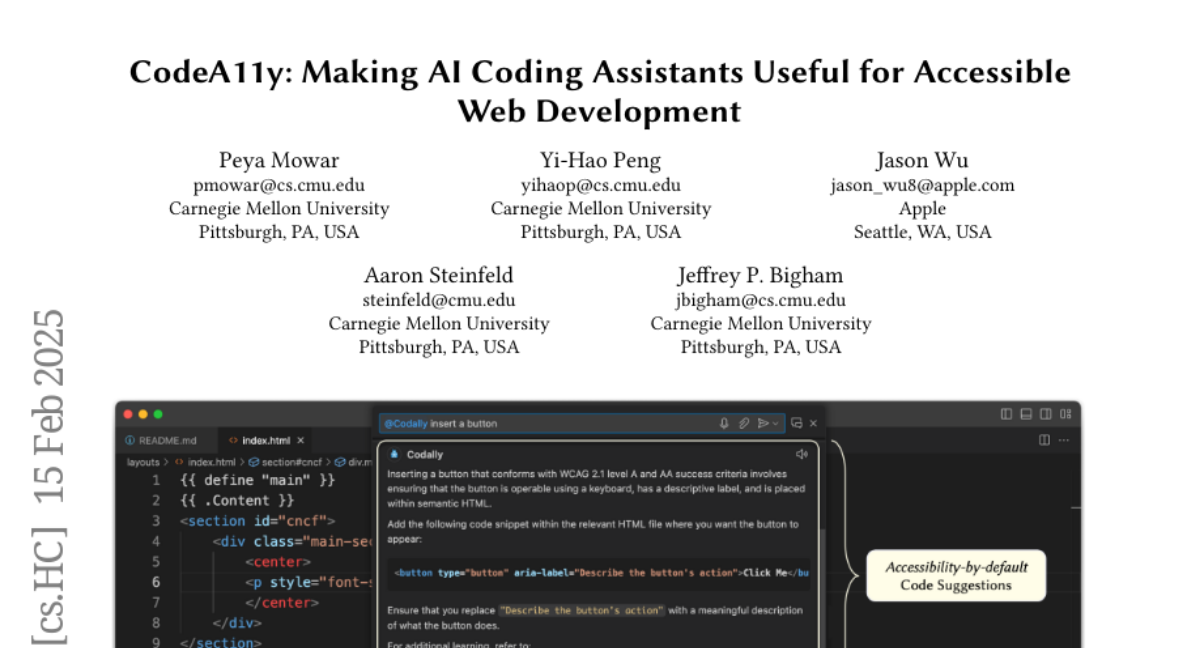Click the attach context paperclip icon
Image resolution: width=1200 pixels, height=648 pixels.
(744, 424)
